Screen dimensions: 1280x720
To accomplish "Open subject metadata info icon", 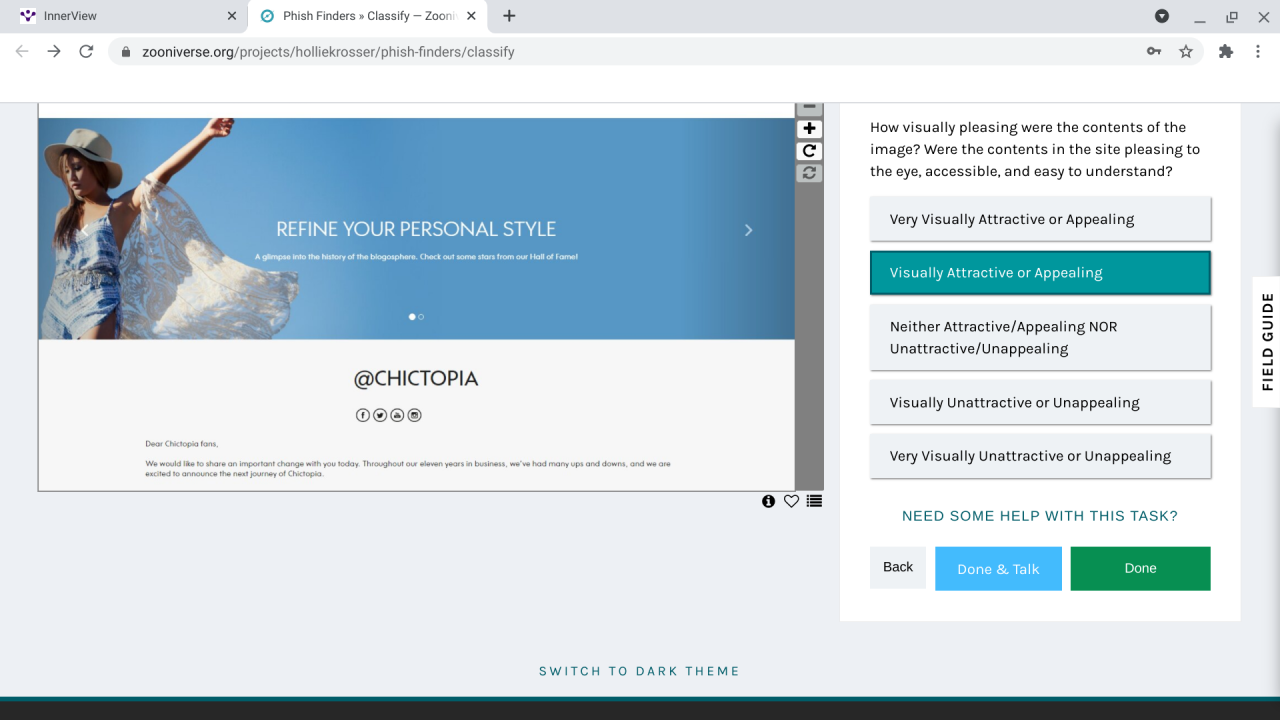I will 768,501.
